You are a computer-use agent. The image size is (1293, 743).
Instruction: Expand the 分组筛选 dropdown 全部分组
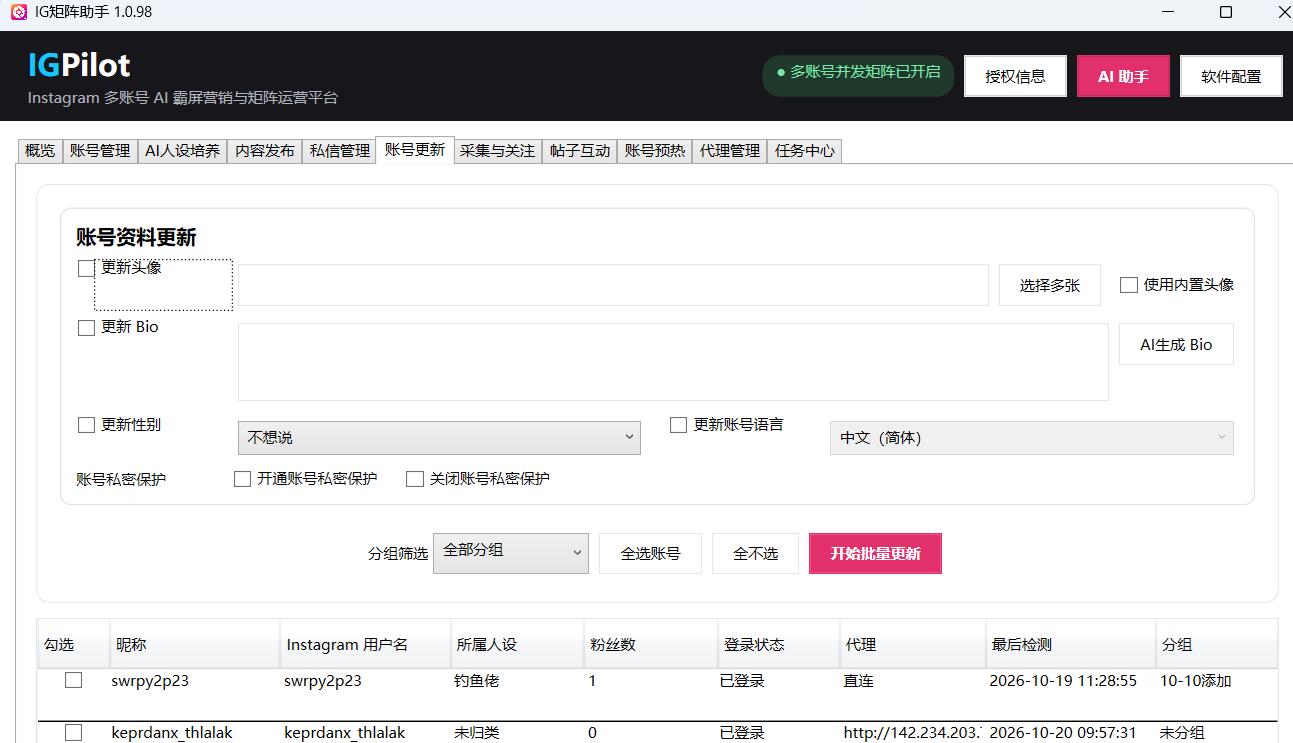pos(510,553)
